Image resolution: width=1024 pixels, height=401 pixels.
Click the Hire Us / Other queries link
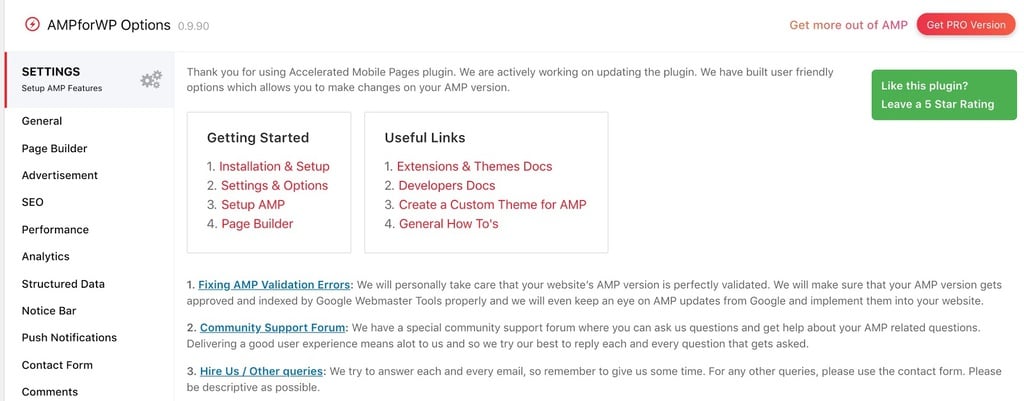point(261,371)
